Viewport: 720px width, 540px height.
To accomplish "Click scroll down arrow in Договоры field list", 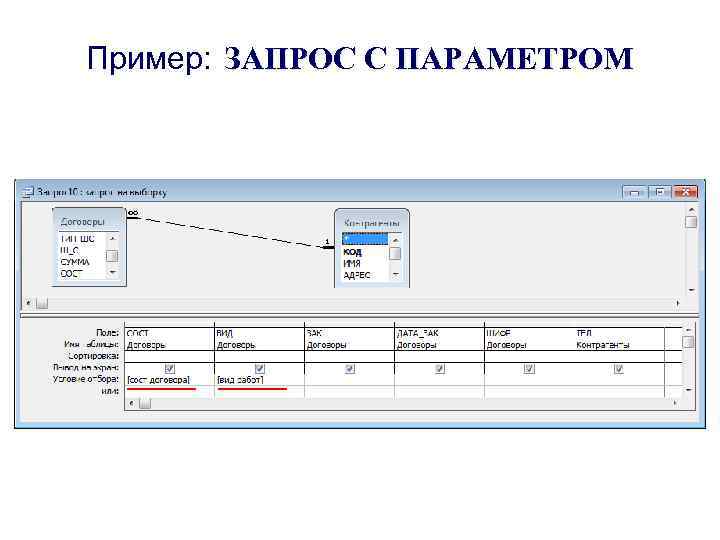I will (x=112, y=272).
